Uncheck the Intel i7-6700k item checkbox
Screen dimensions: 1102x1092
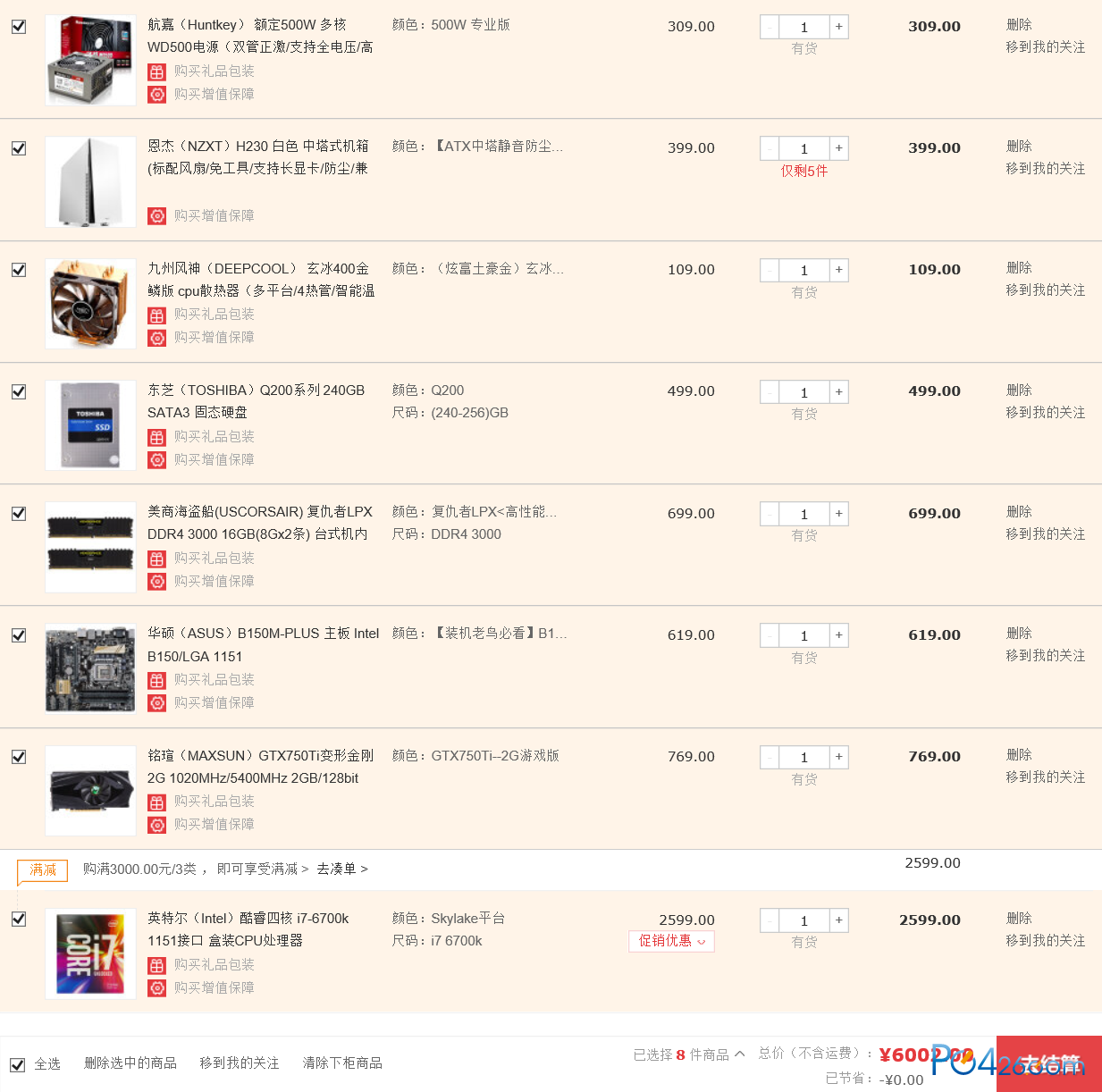[x=19, y=919]
